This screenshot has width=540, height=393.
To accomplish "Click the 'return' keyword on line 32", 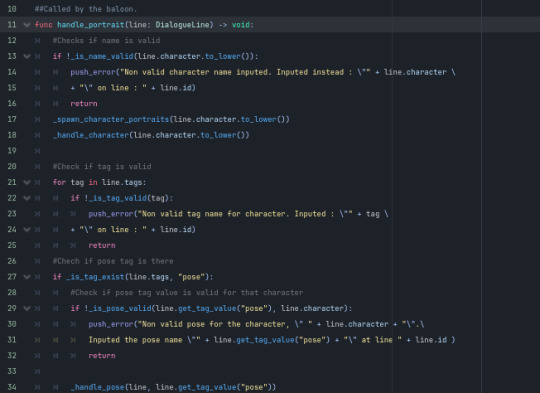I will pyautogui.click(x=102, y=356).
